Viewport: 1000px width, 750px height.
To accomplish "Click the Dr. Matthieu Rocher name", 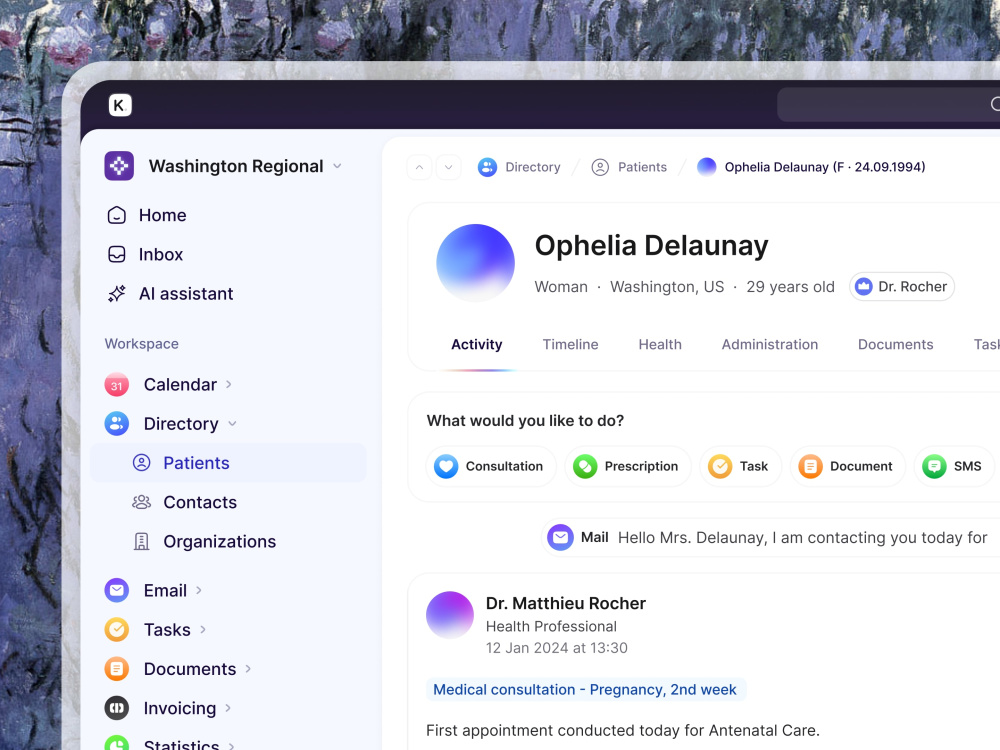I will tap(566, 603).
